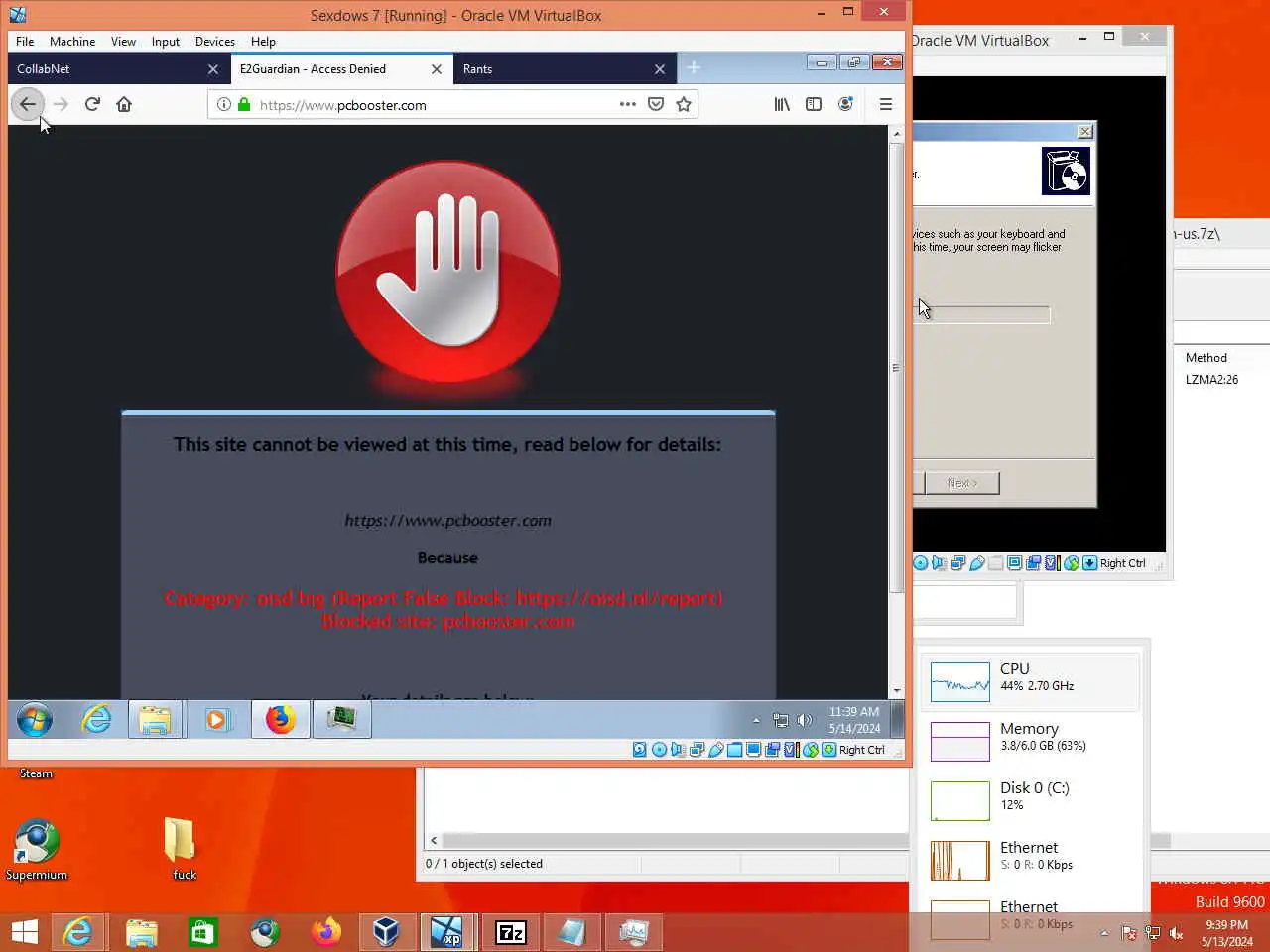Open a new Firefox tab
Image resolution: width=1270 pixels, height=952 pixels.
694,68
